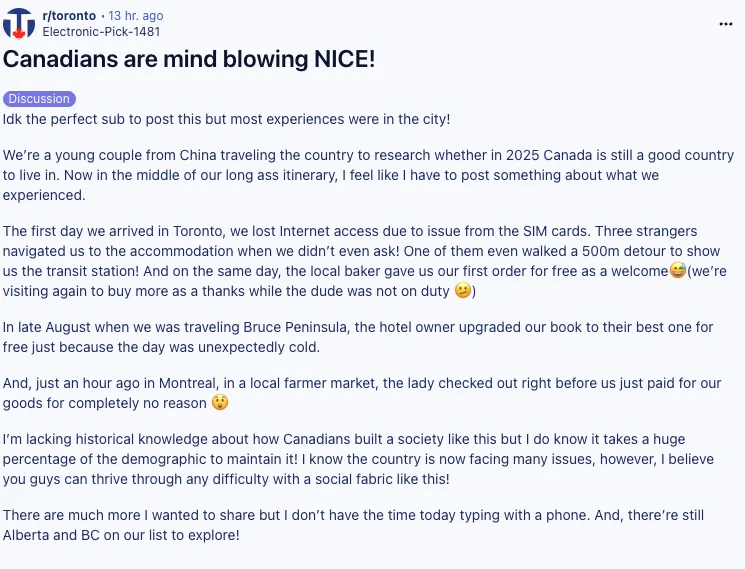Click the astonished emoji after "no reason"
Image resolution: width=745 pixels, height=569 pixels.
220,403
